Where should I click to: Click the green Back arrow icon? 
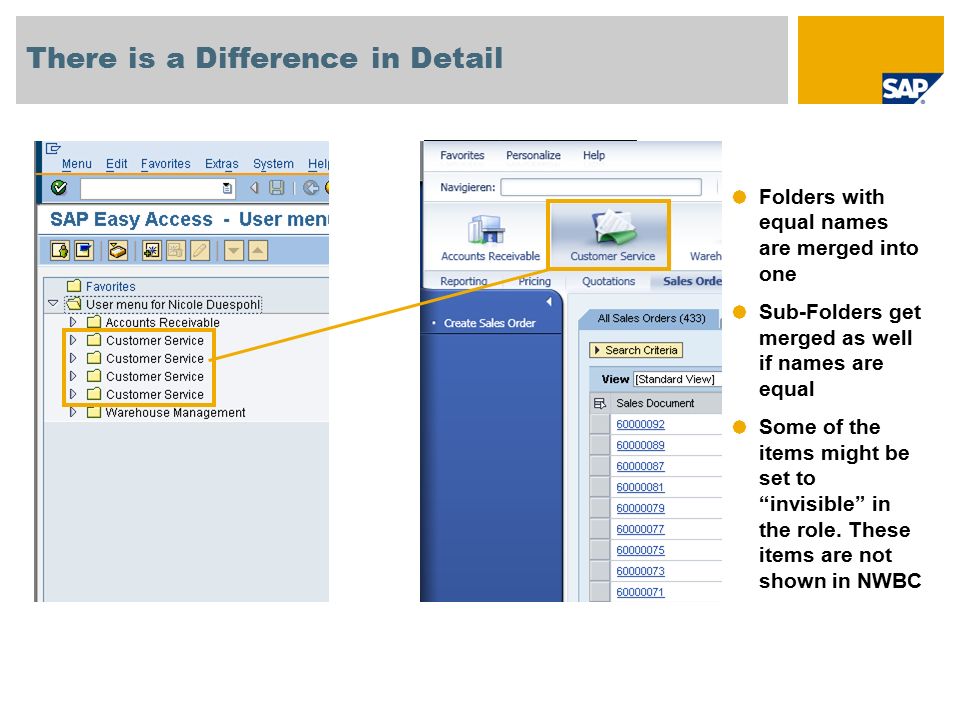click(x=311, y=188)
